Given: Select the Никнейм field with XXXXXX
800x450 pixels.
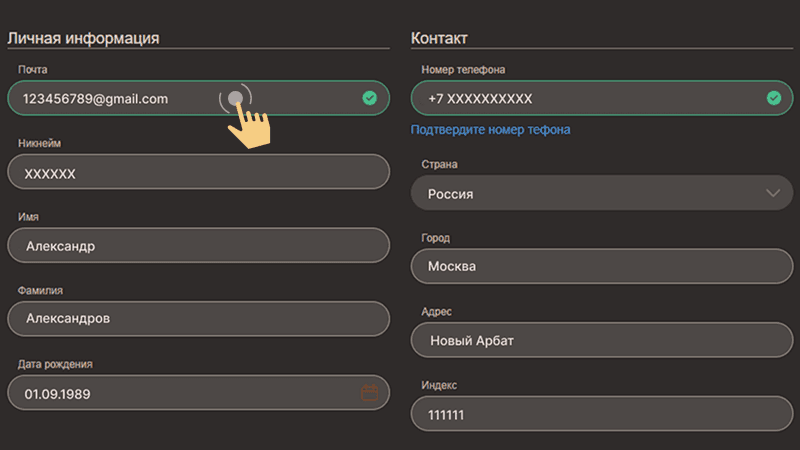Looking at the screenshot, I should point(198,172).
